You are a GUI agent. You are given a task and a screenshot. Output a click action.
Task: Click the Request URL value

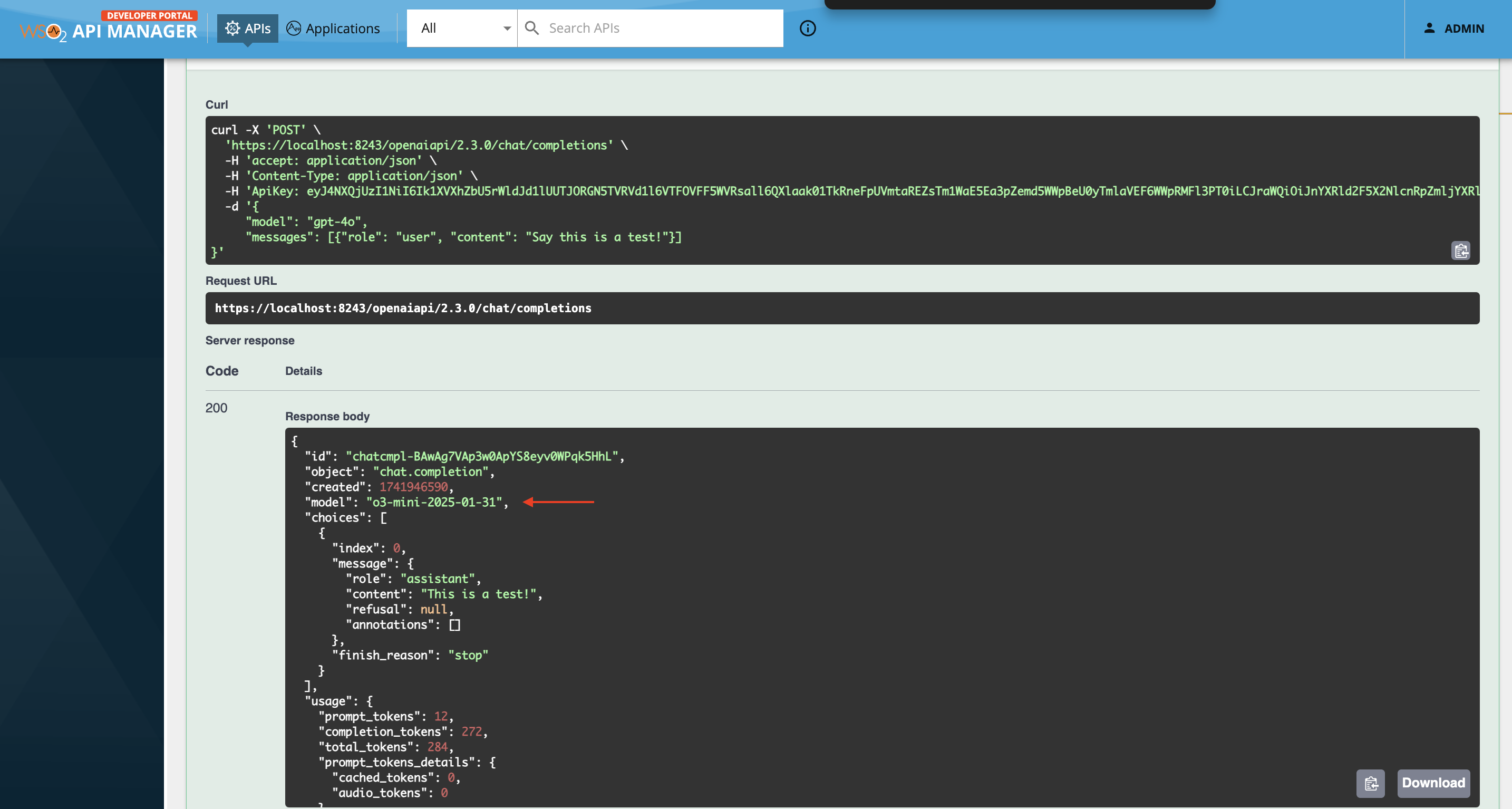click(403, 308)
